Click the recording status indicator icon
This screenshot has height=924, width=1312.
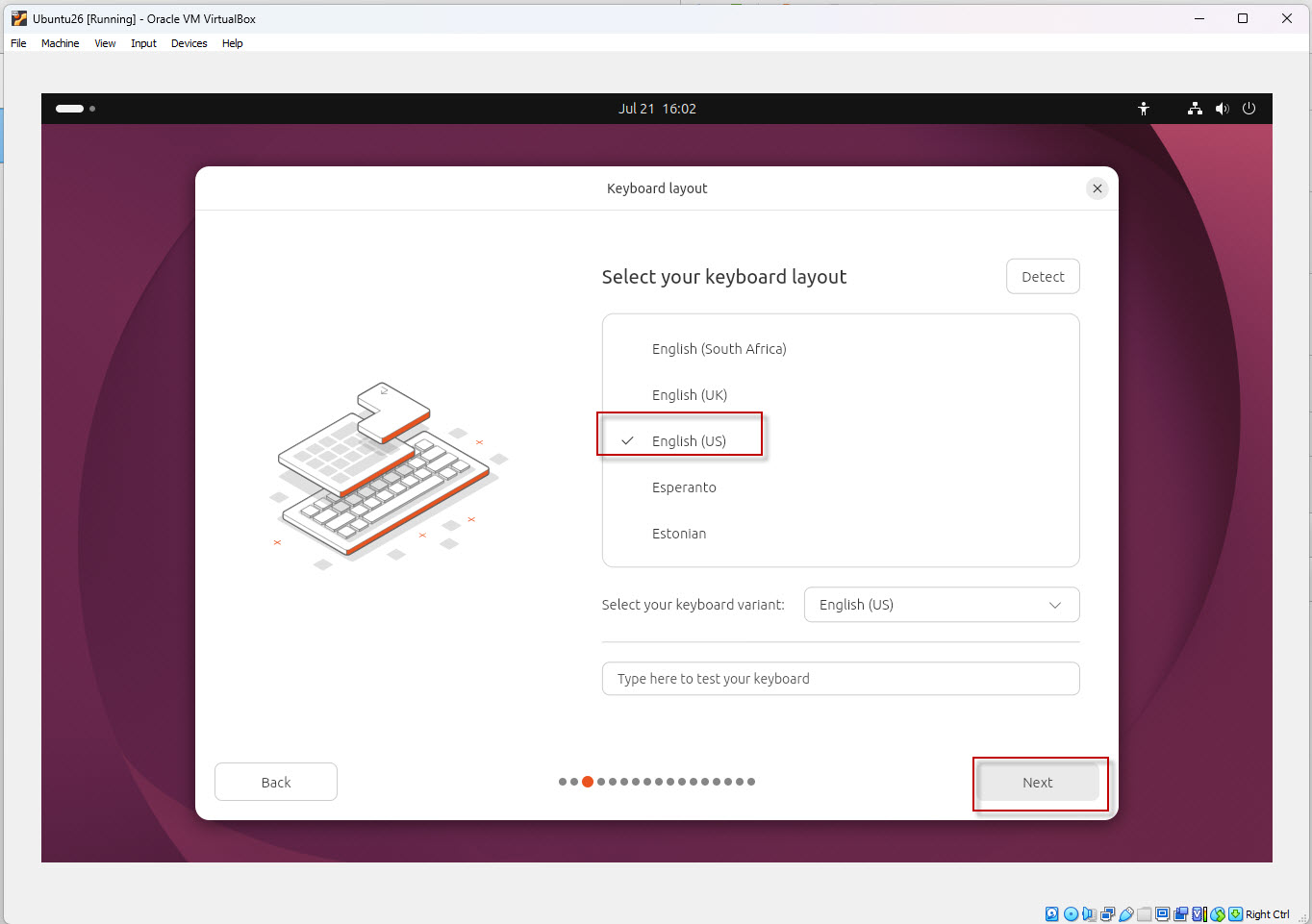click(1180, 914)
